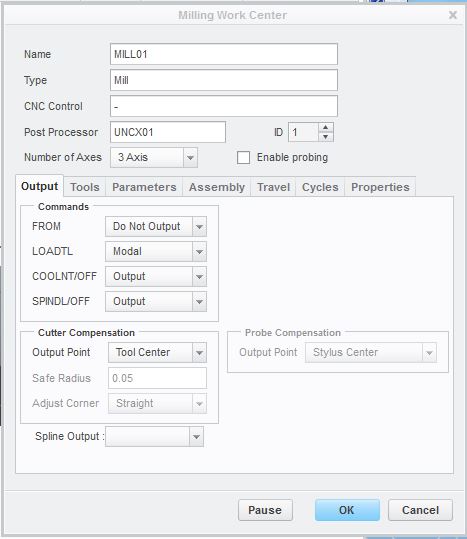Viewport: 467px width, 539px height.
Task: Switch to the Tools tab
Action: click(x=85, y=187)
